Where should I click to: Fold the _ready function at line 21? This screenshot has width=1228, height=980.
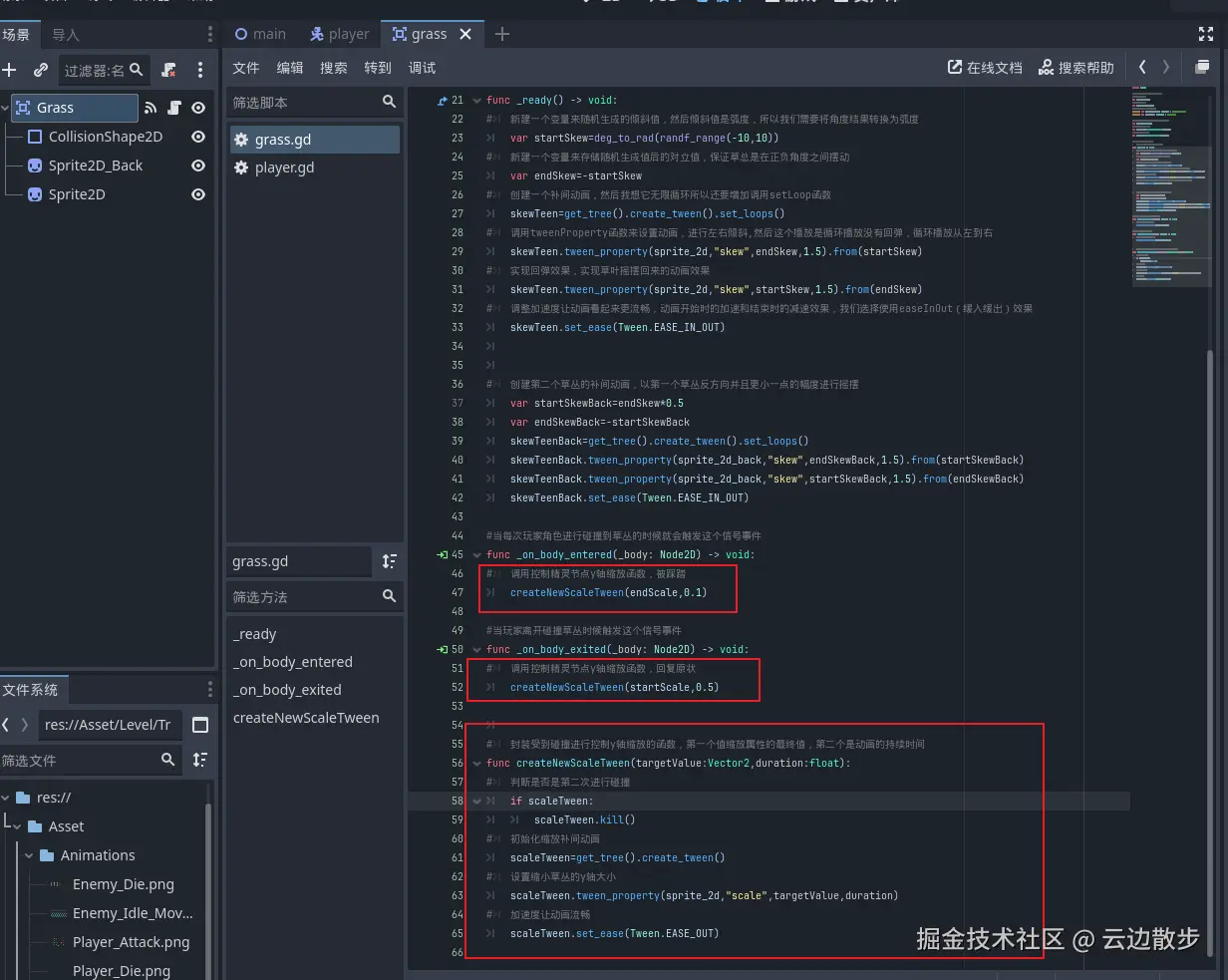[x=476, y=101]
